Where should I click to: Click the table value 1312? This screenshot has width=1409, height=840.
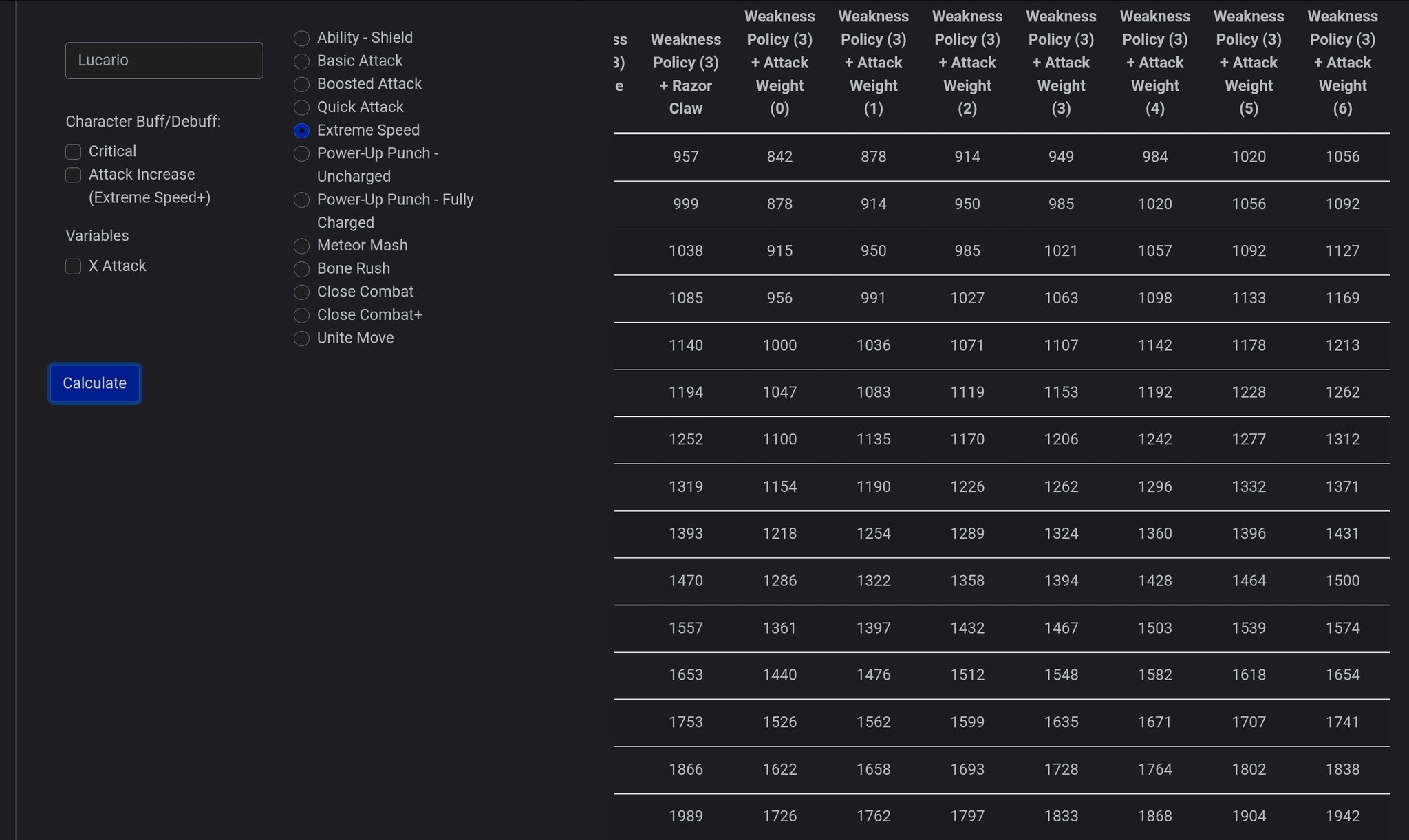(1342, 440)
